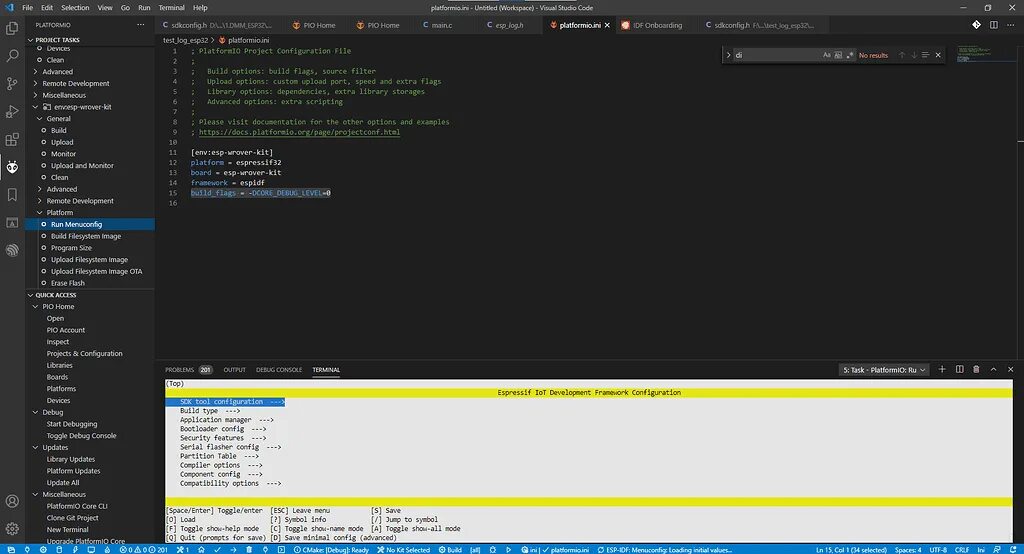The width and height of the screenshot is (1024, 554).
Task: Switch to the DEBUG CONSOLE panel tab
Action: click(279, 370)
